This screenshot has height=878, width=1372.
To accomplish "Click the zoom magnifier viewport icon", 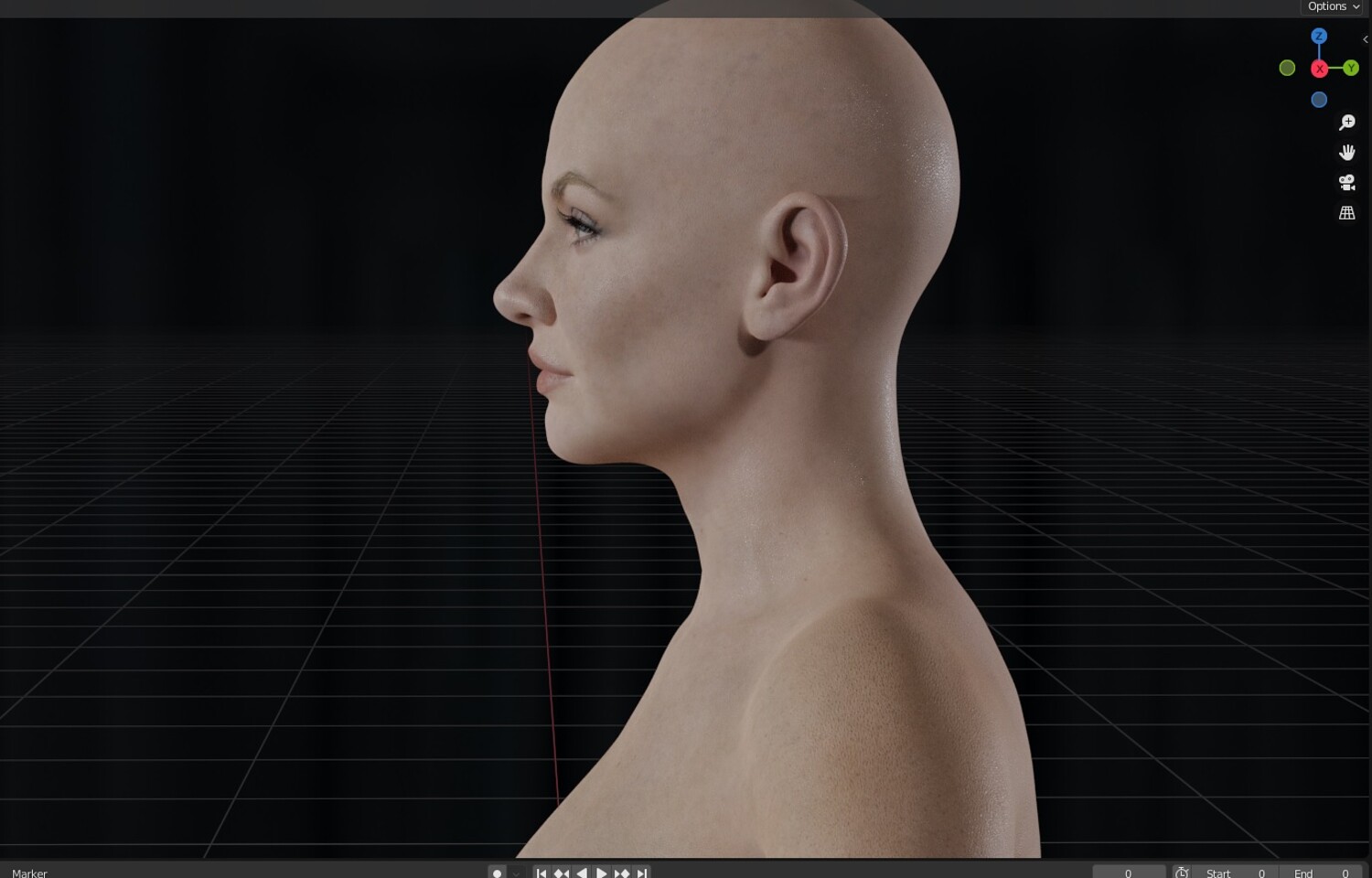I will (1346, 122).
